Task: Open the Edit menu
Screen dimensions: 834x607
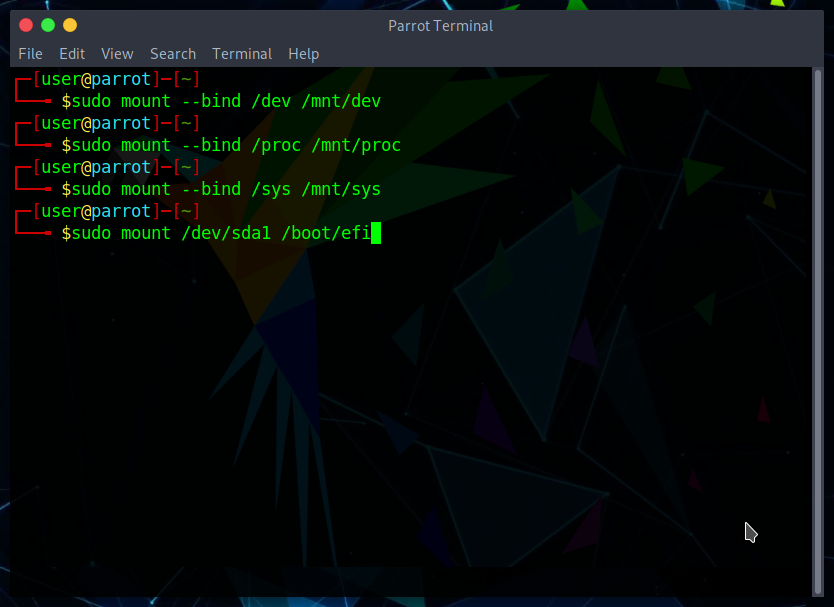Action: [x=72, y=54]
